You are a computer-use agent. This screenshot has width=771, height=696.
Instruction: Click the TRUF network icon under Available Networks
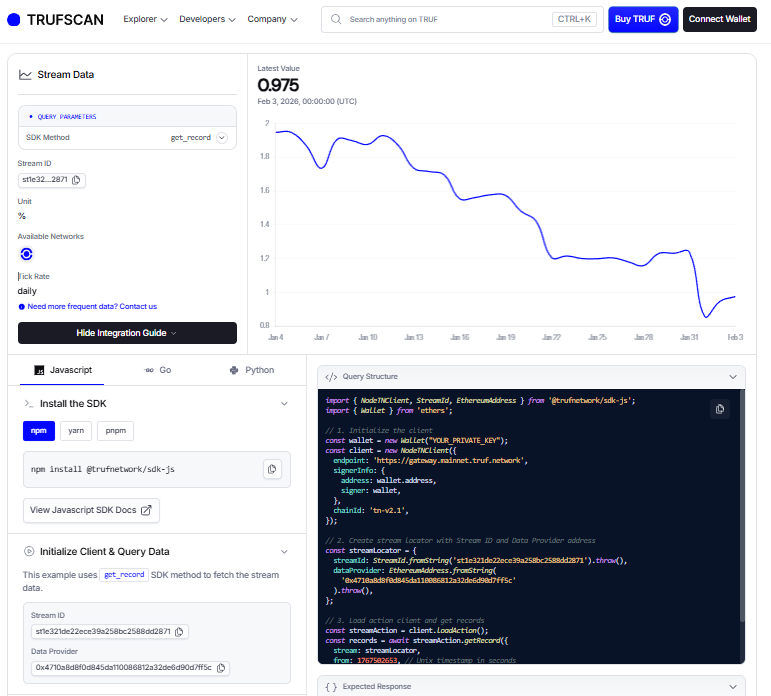click(27, 254)
